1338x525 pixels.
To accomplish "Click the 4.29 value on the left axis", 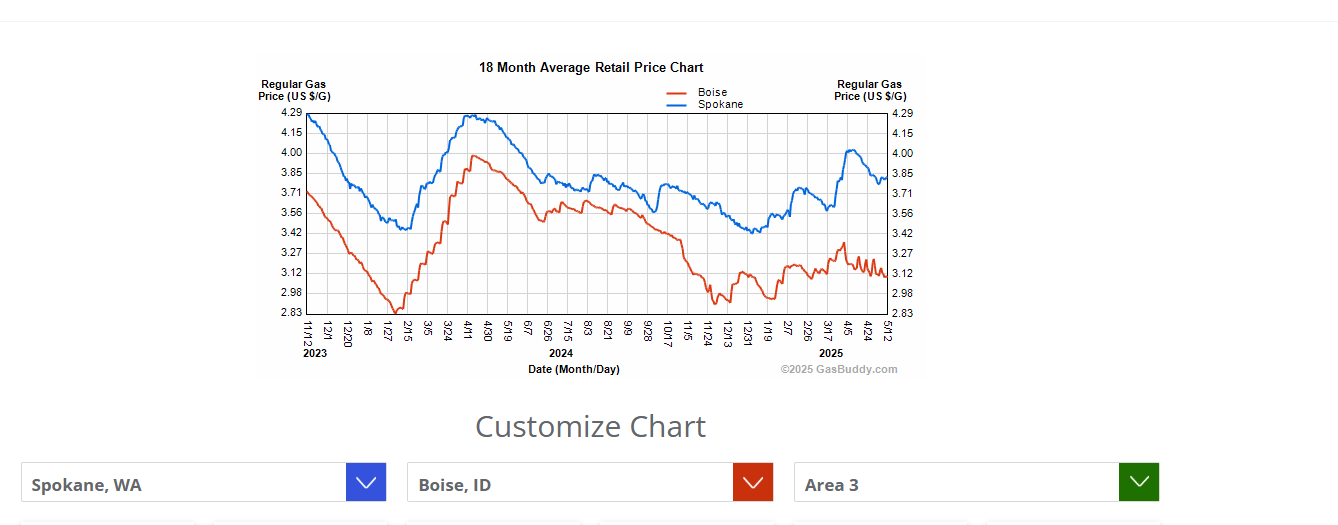I will [x=291, y=113].
